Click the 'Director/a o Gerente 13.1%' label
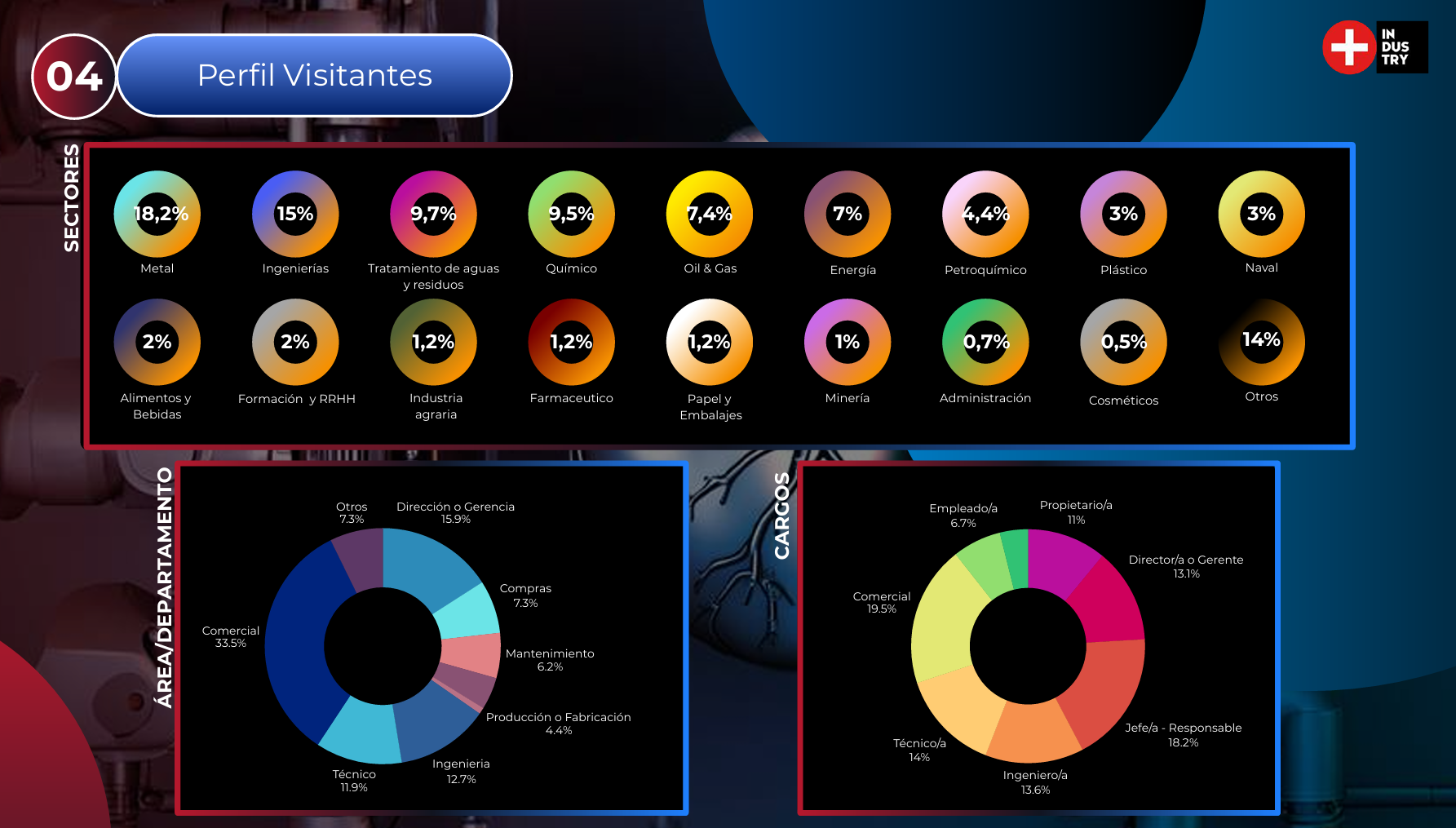1456x828 pixels. tap(1186, 567)
